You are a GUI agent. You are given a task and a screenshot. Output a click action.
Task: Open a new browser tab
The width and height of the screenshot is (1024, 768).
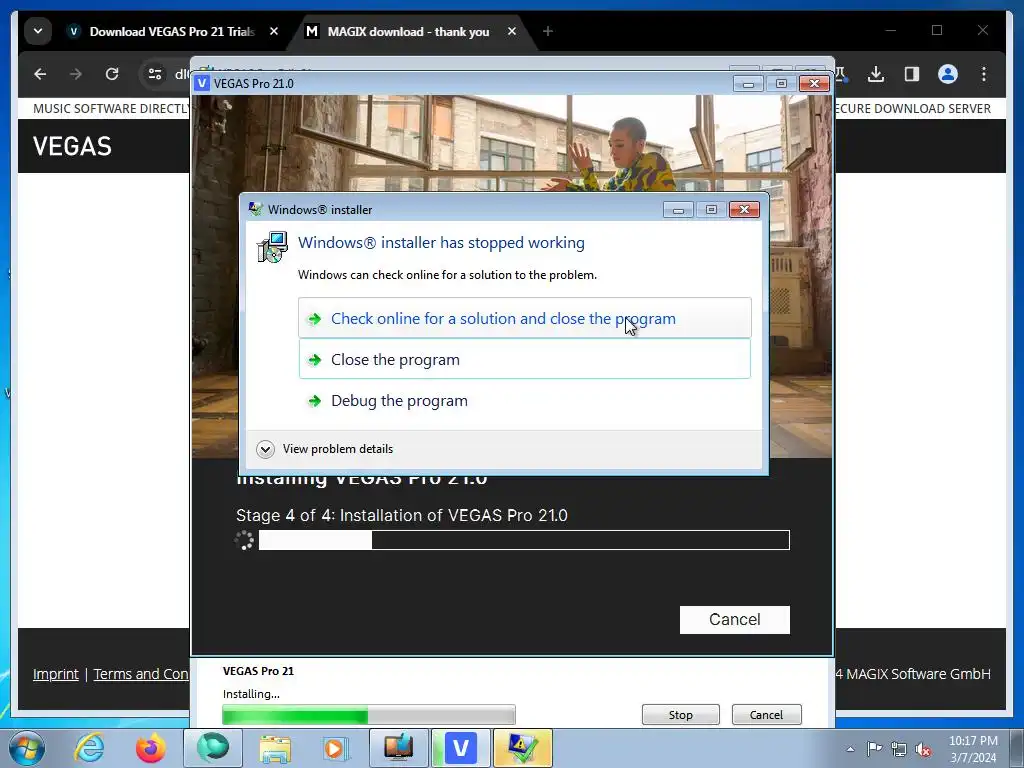[x=548, y=31]
